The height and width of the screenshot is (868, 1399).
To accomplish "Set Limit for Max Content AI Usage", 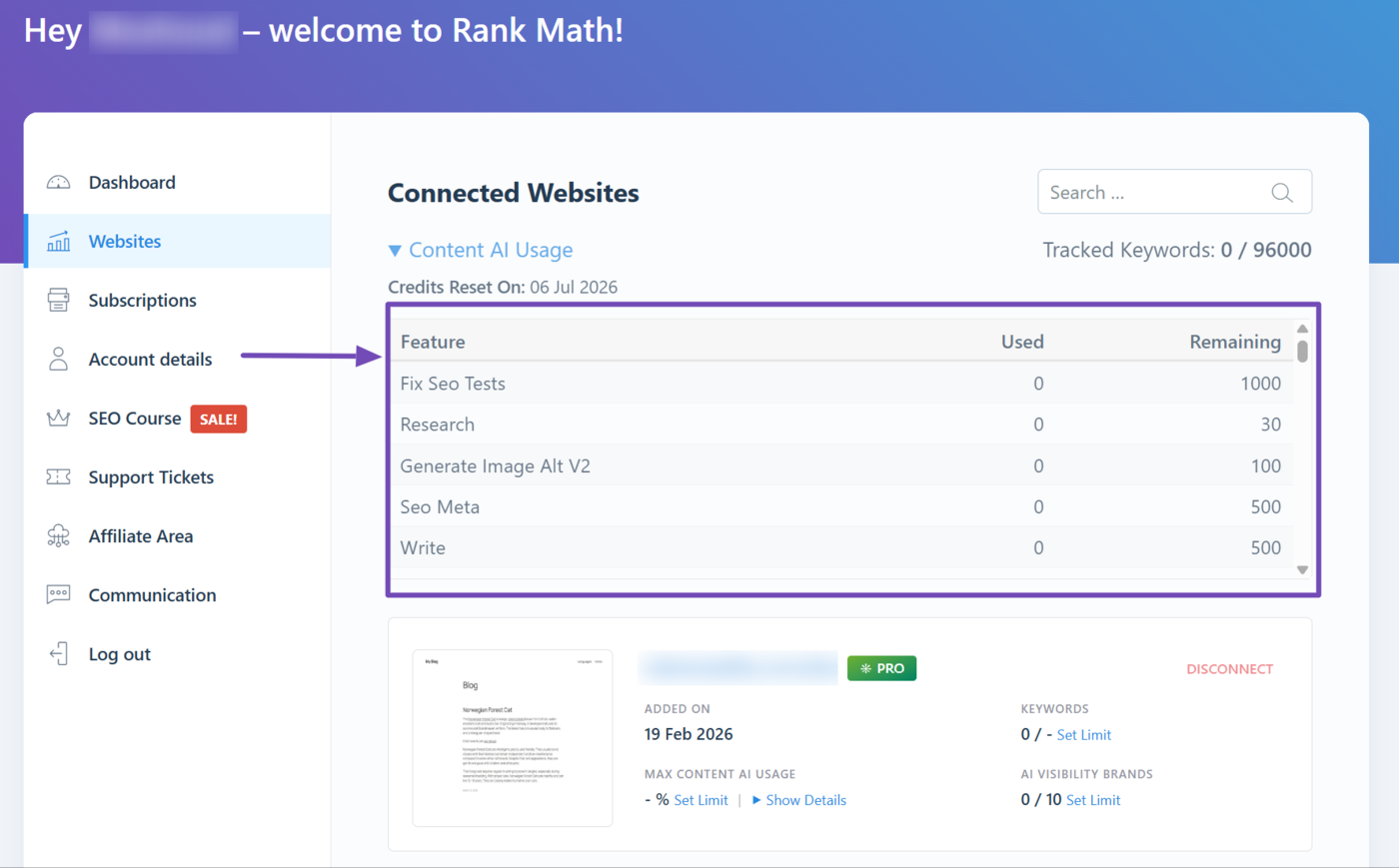I will click(700, 800).
